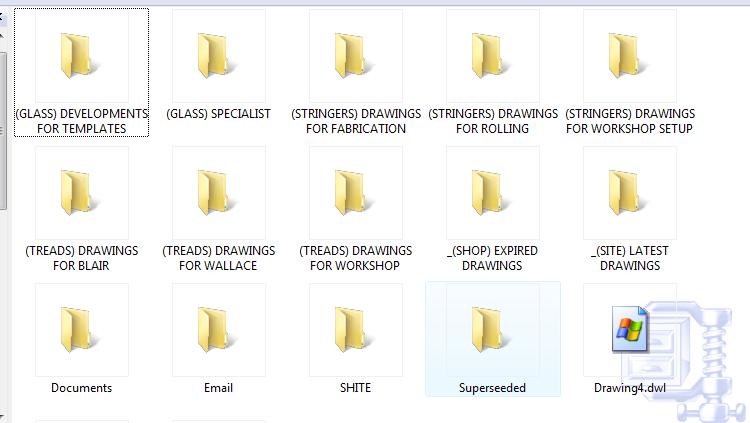The image size is (750, 423).
Task: Open the (GLASS) DEVELOPMENTS FOR TEMPLATES folder icon
Action: [77, 56]
